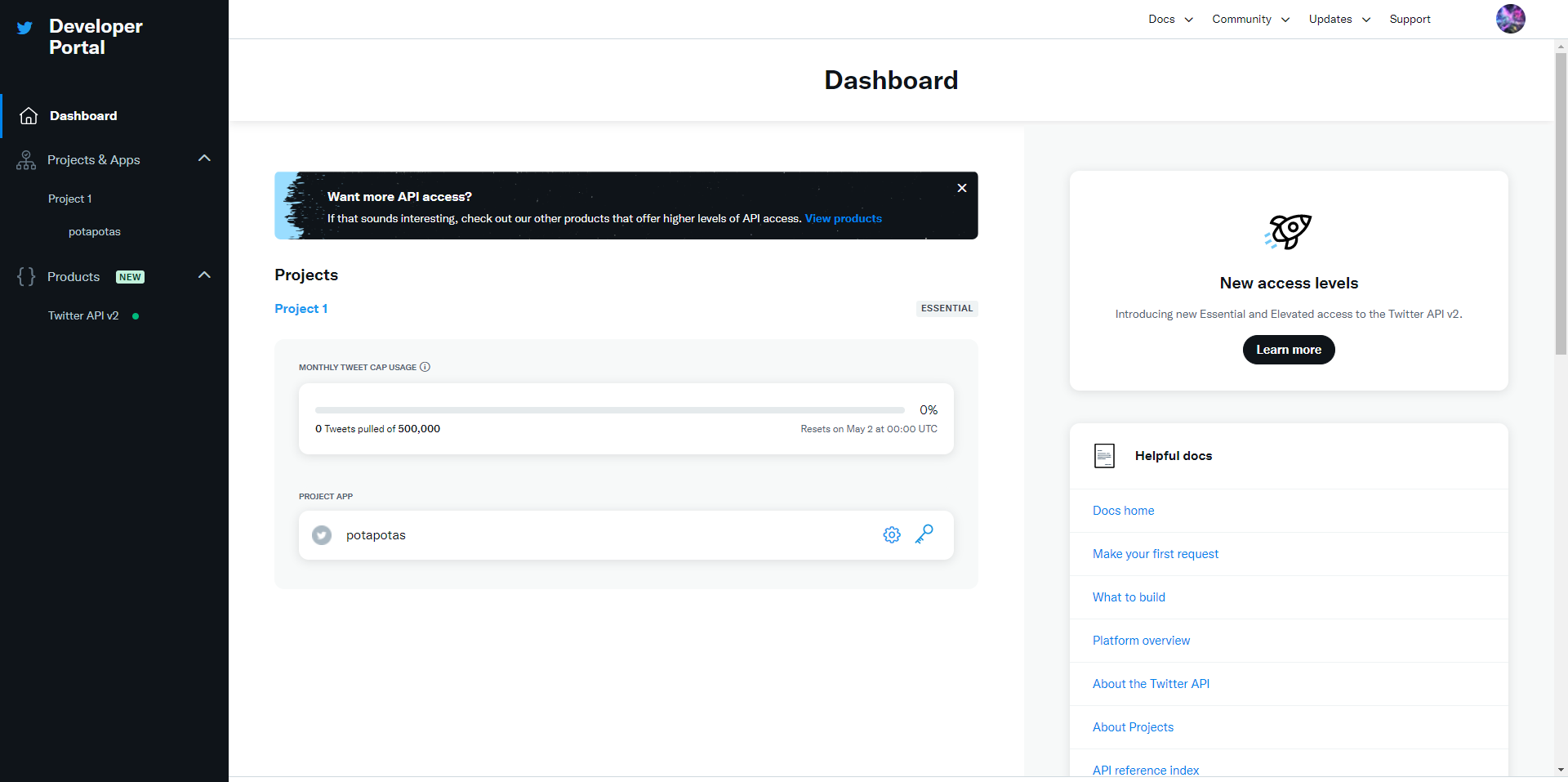Open app settings gear for potapotas

point(892,534)
